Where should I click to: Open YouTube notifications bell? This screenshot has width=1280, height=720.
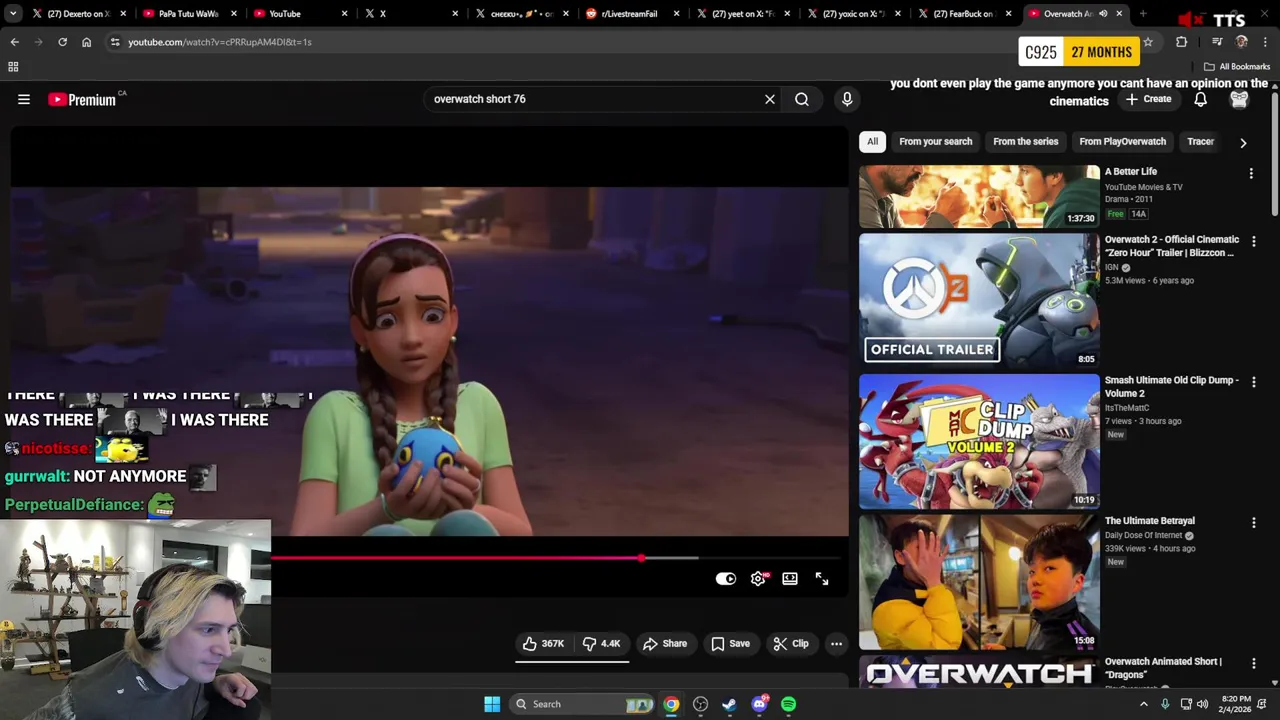(1200, 99)
